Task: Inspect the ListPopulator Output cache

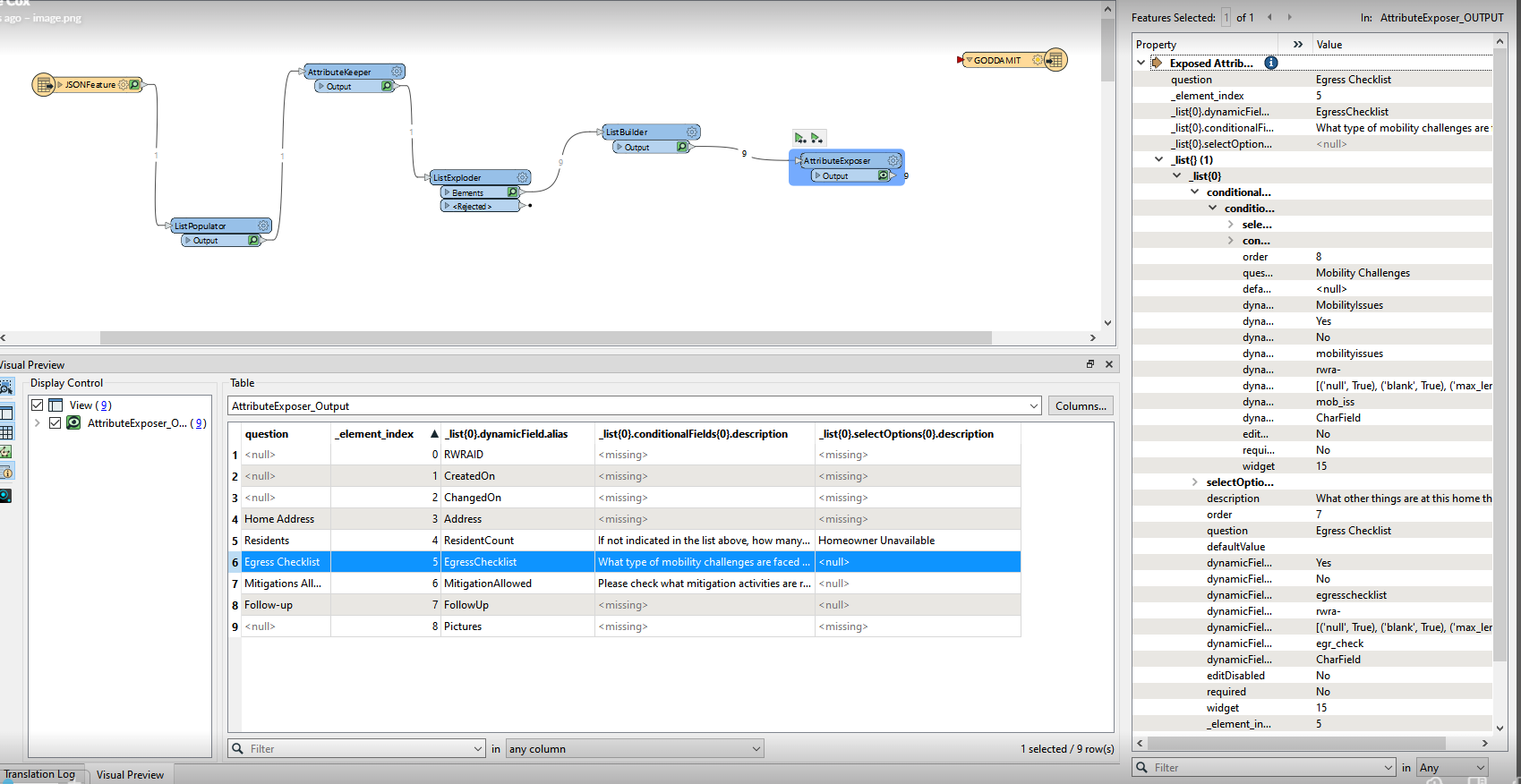Action: pos(253,240)
